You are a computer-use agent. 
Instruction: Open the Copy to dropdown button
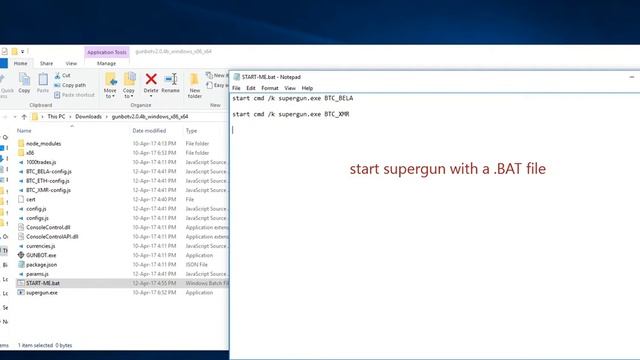(129, 85)
